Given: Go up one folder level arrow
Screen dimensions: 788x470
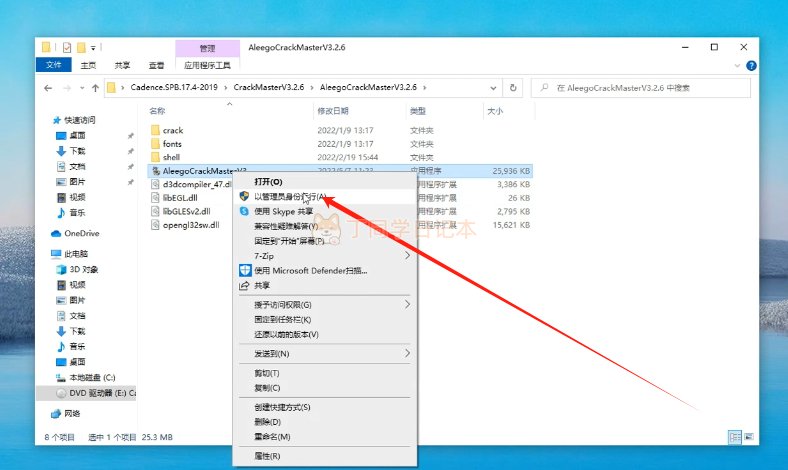Looking at the screenshot, I should 95,88.
